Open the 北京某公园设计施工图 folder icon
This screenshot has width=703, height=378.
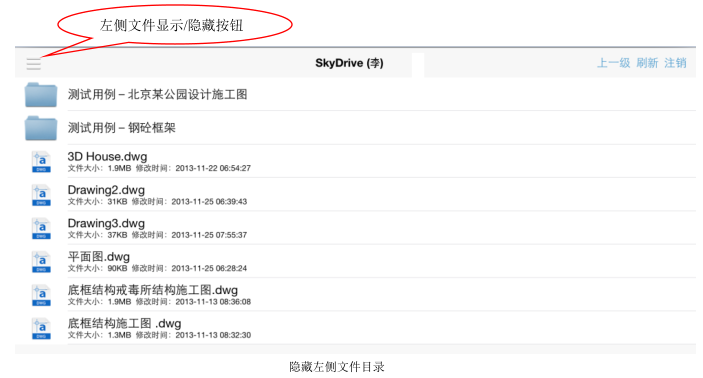pyautogui.click(x=41, y=95)
